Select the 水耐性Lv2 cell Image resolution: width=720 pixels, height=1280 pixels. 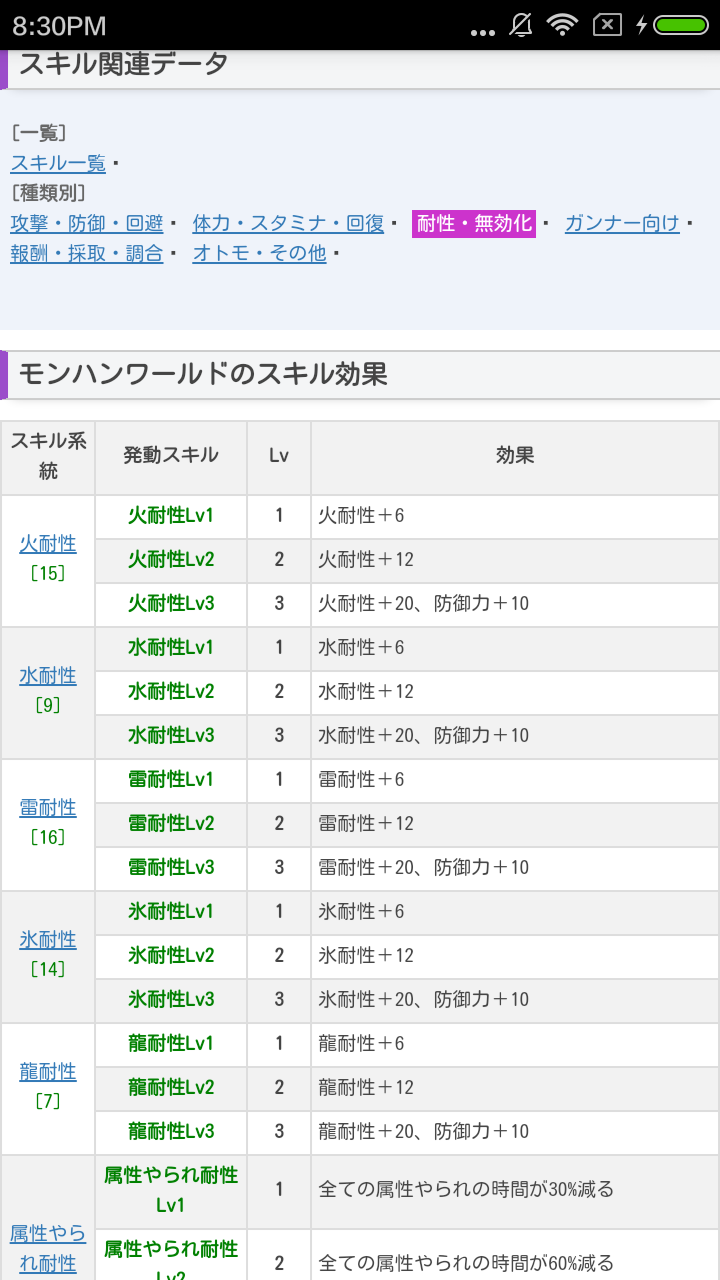[171, 692]
